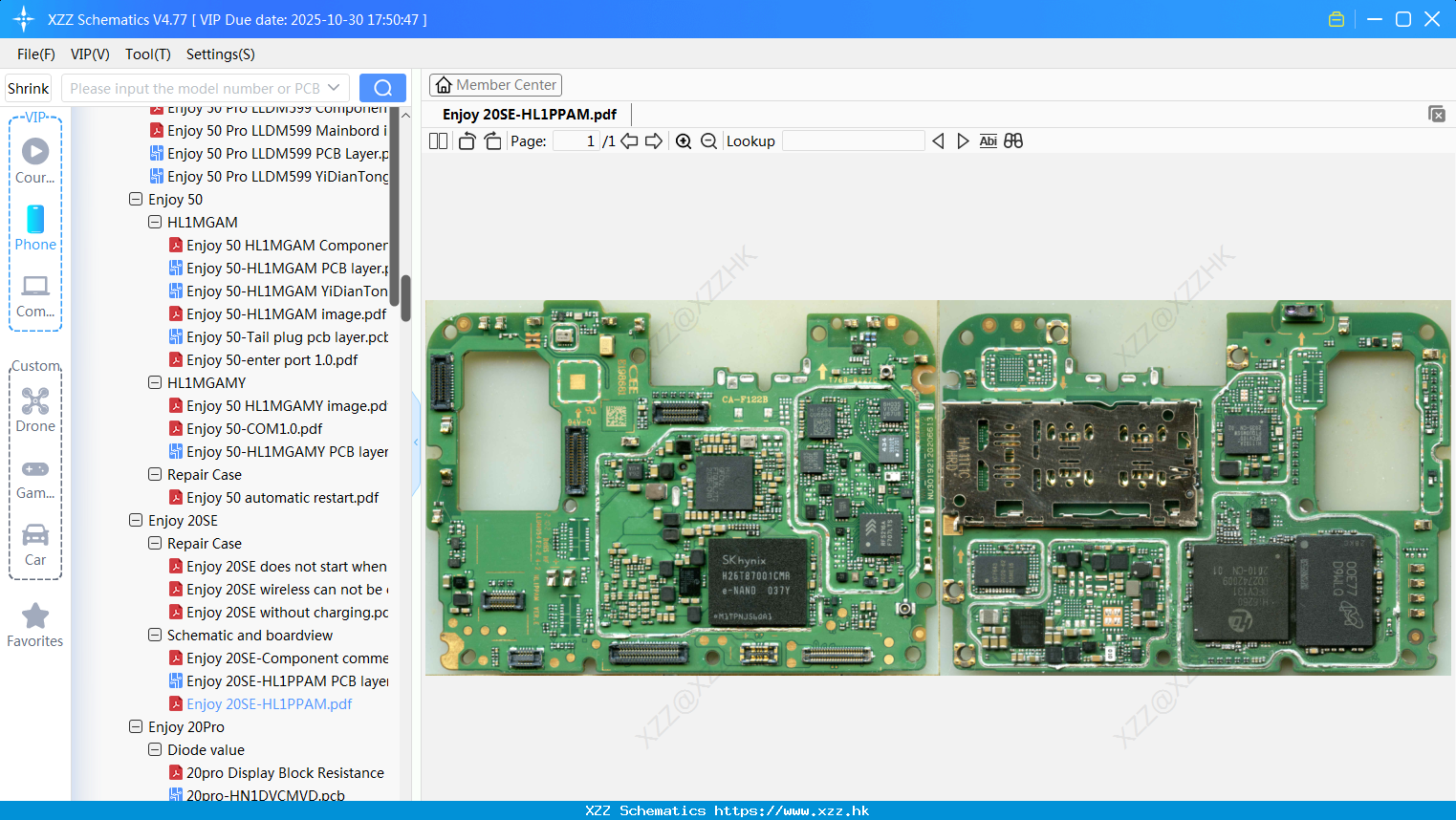This screenshot has width=1456, height=820.
Task: Open the XZZ website link in the status bar
Action: tap(792, 810)
